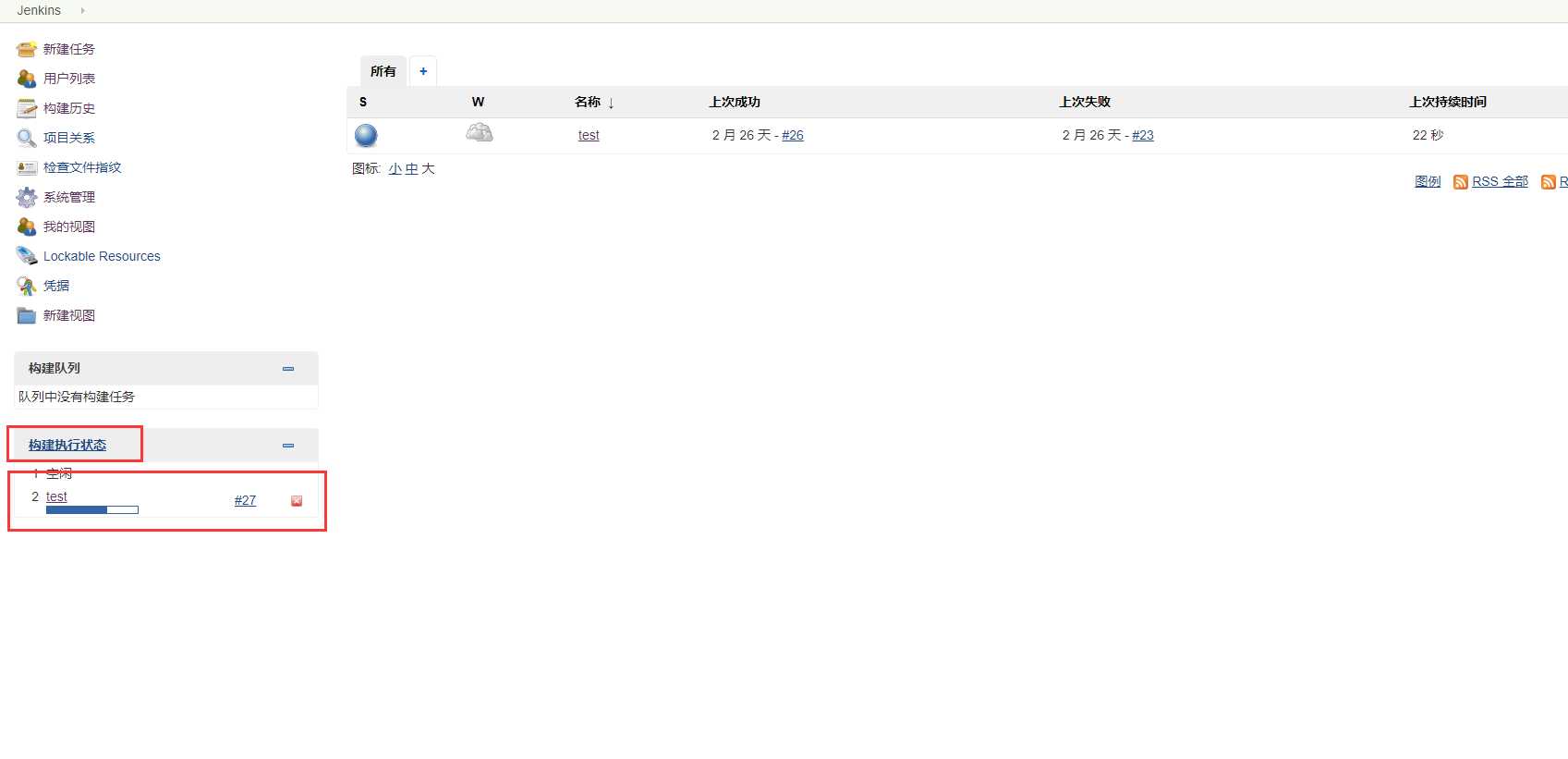Click the 系统管理 gear icon
The image size is (1568, 759).
coord(27,197)
